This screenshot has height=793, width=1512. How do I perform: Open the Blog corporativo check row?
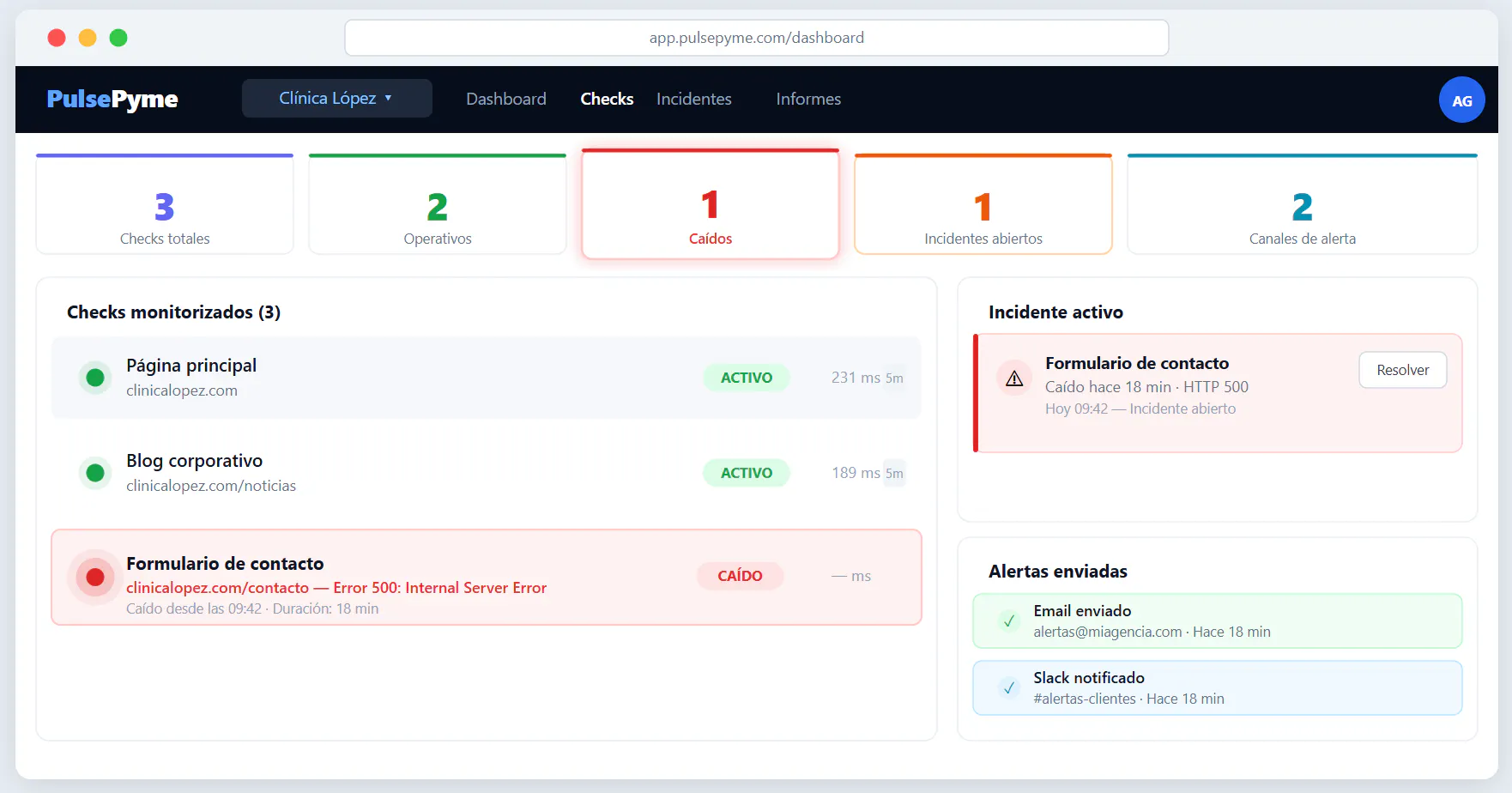point(487,473)
